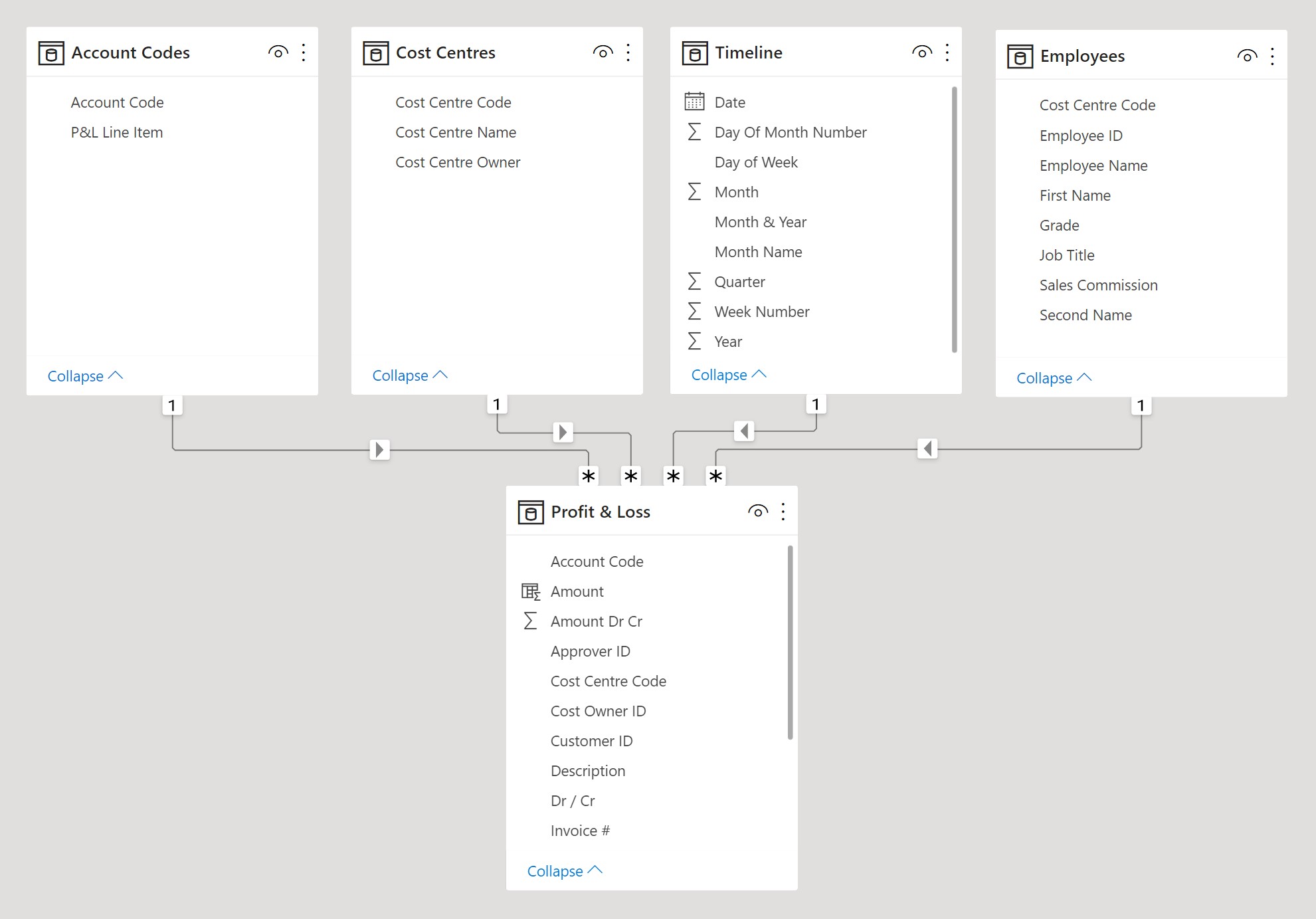The height and width of the screenshot is (919, 1316).
Task: Hide the Profit & Loss table
Action: 757,512
